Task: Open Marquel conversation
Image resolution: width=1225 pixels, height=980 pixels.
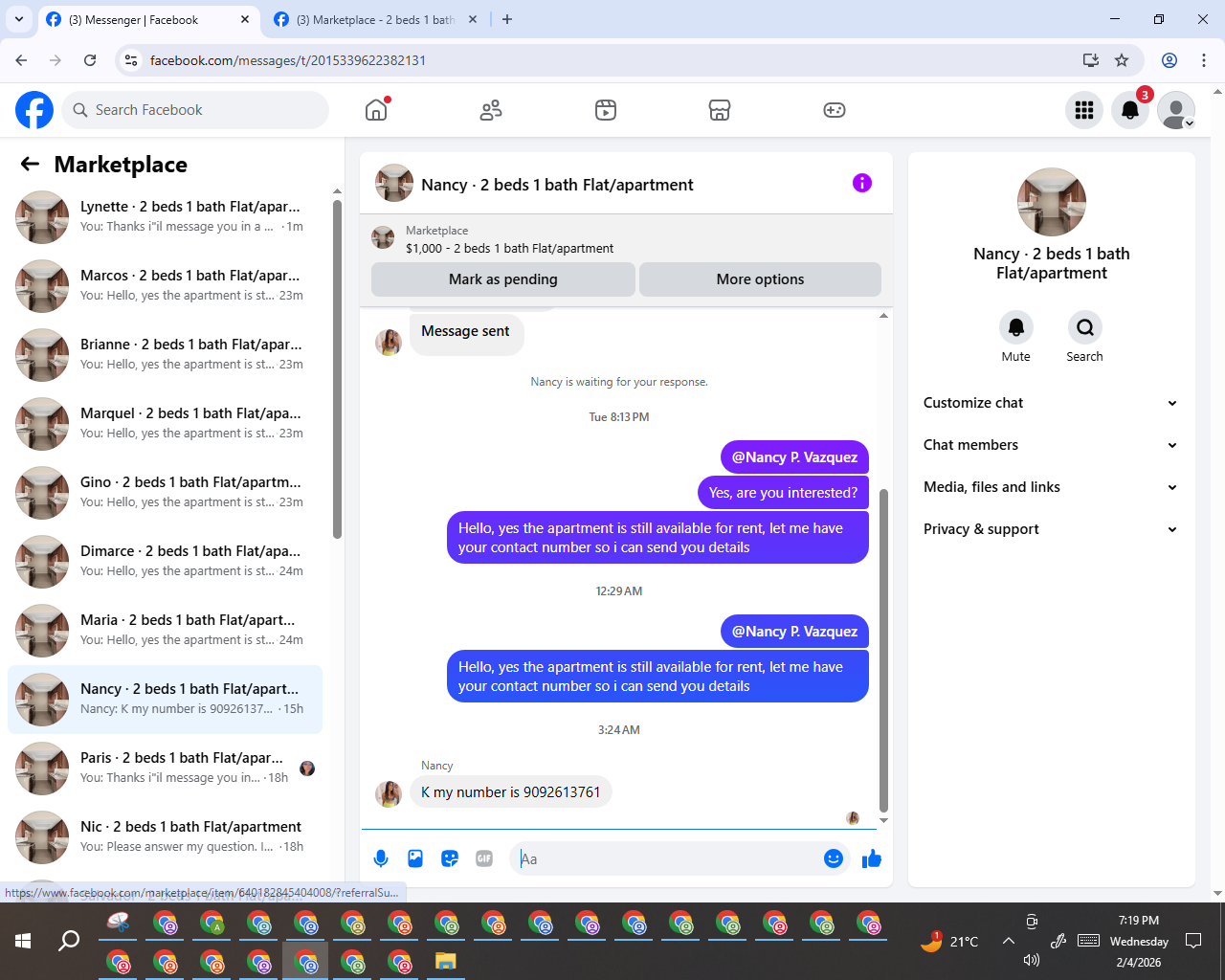Action: pos(165,424)
